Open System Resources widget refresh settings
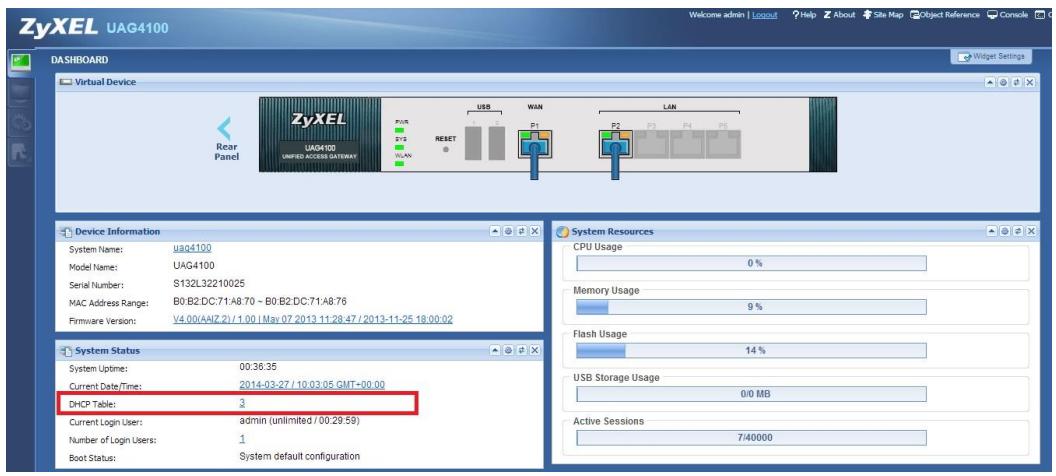Image resolution: width=1056 pixels, height=476 pixels. coord(1005,231)
